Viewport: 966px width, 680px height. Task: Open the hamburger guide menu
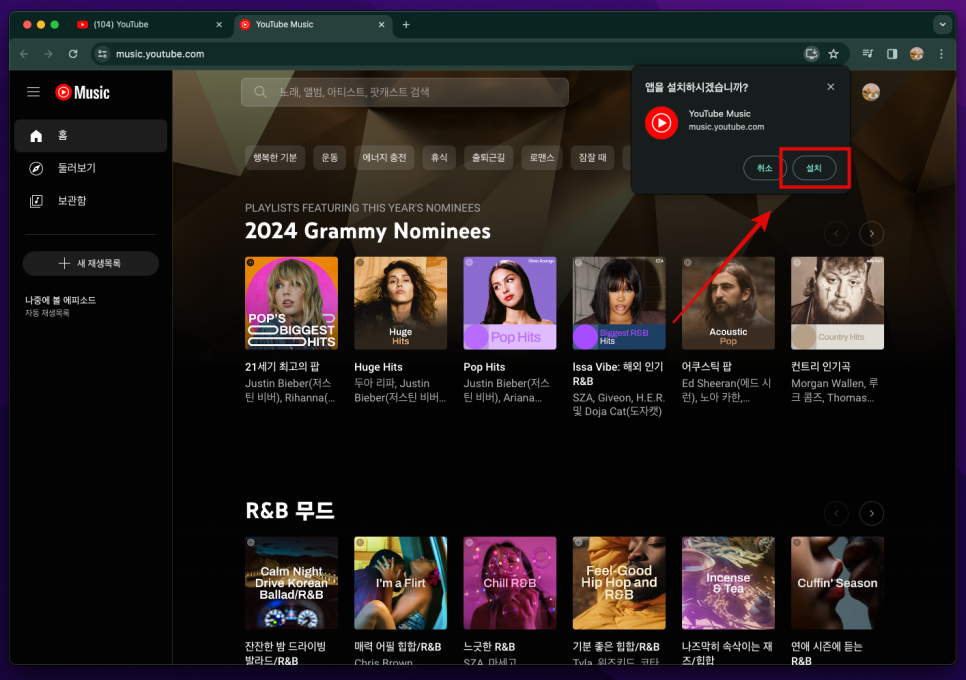click(x=33, y=92)
